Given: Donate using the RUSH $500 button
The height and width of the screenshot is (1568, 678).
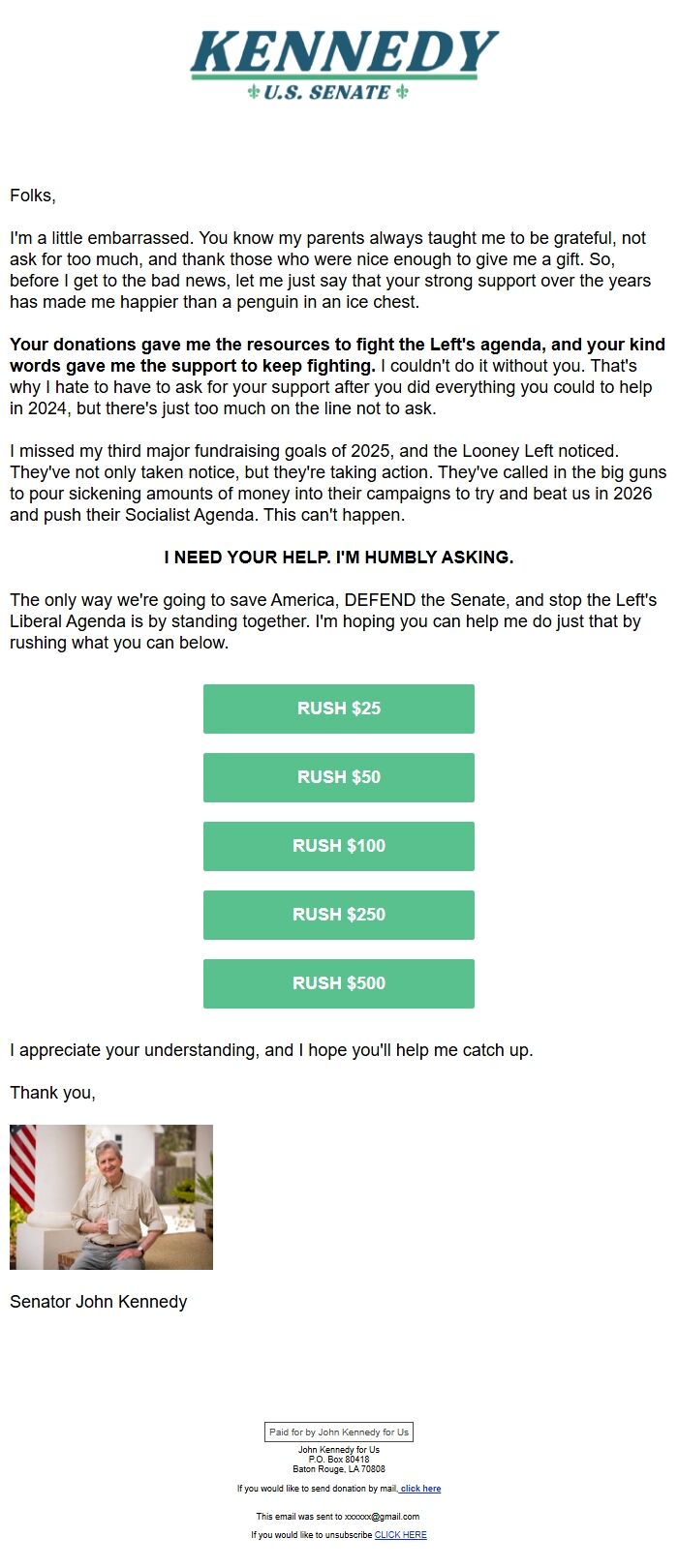Looking at the screenshot, I should click(x=339, y=983).
